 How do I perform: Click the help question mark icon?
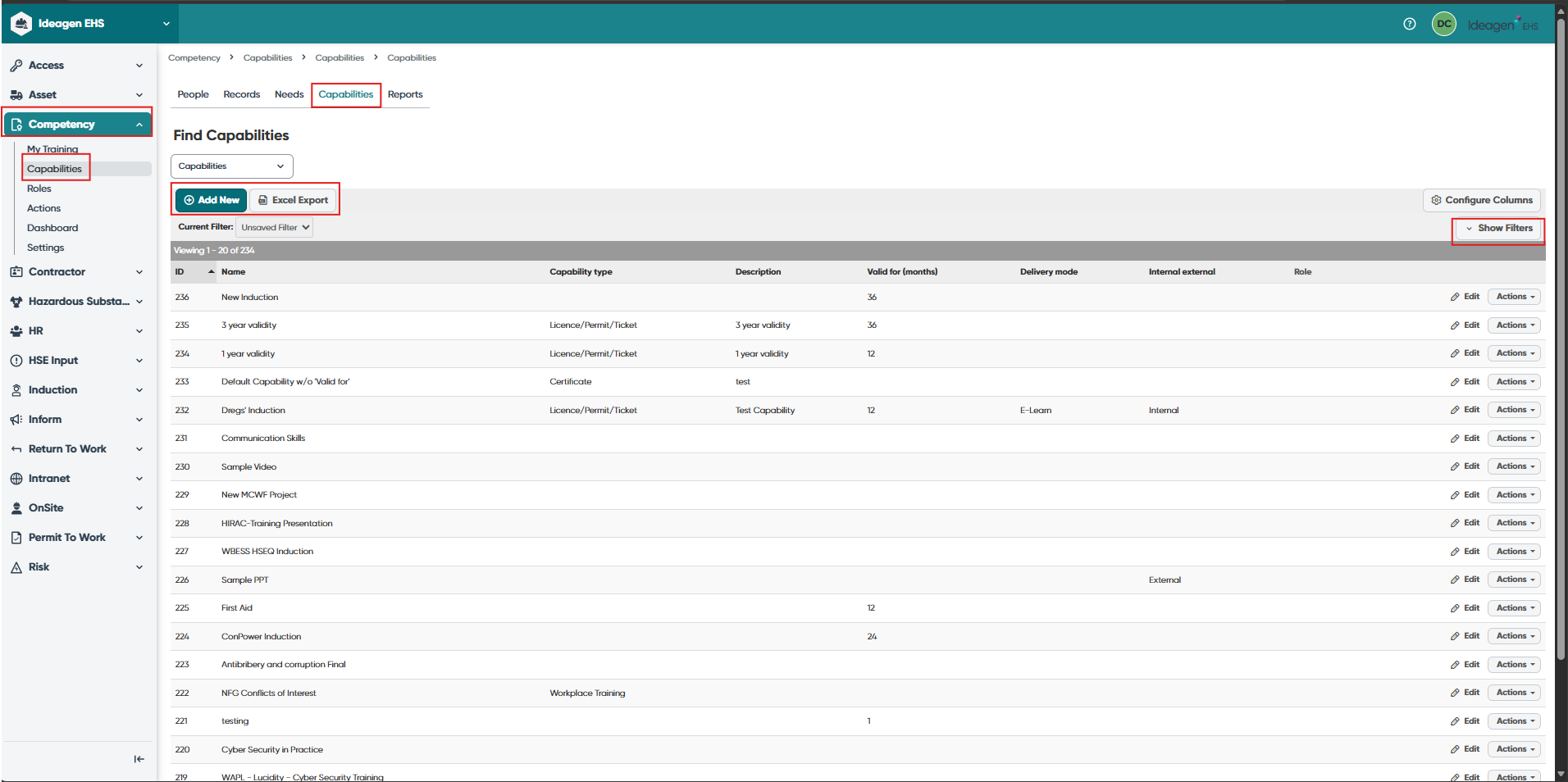click(x=1409, y=24)
